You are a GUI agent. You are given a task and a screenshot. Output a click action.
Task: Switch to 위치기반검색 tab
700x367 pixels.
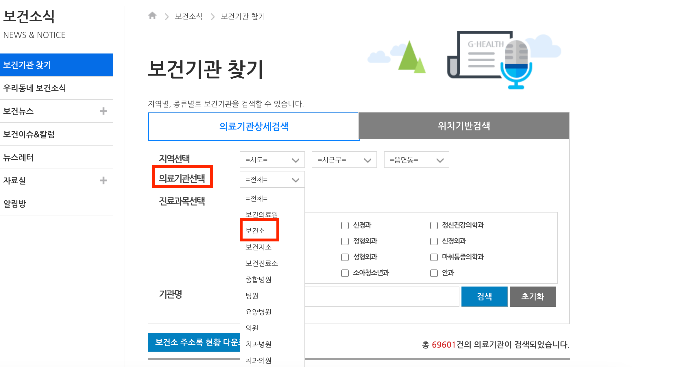coord(464,126)
